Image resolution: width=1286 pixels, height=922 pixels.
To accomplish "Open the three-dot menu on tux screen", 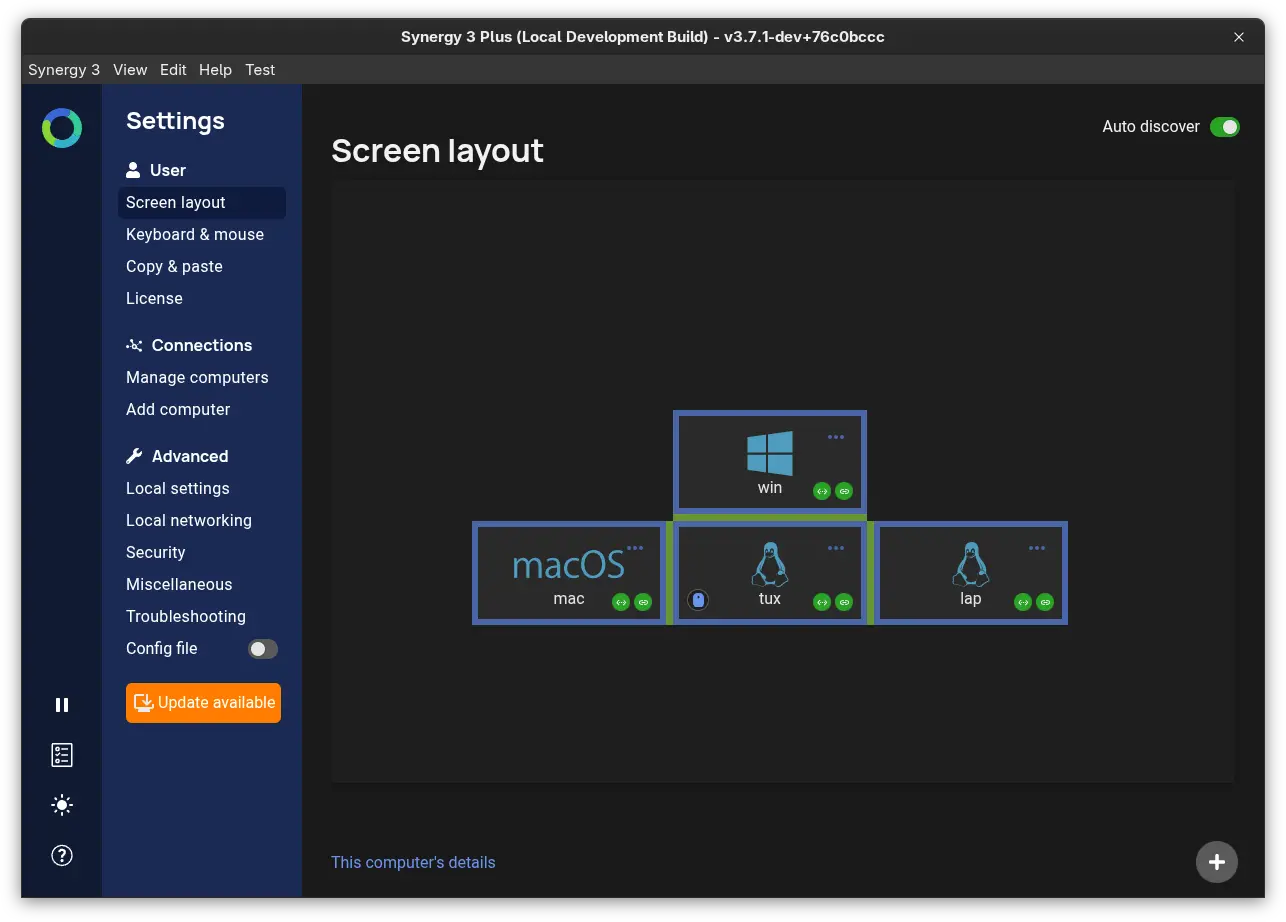I will (836, 548).
